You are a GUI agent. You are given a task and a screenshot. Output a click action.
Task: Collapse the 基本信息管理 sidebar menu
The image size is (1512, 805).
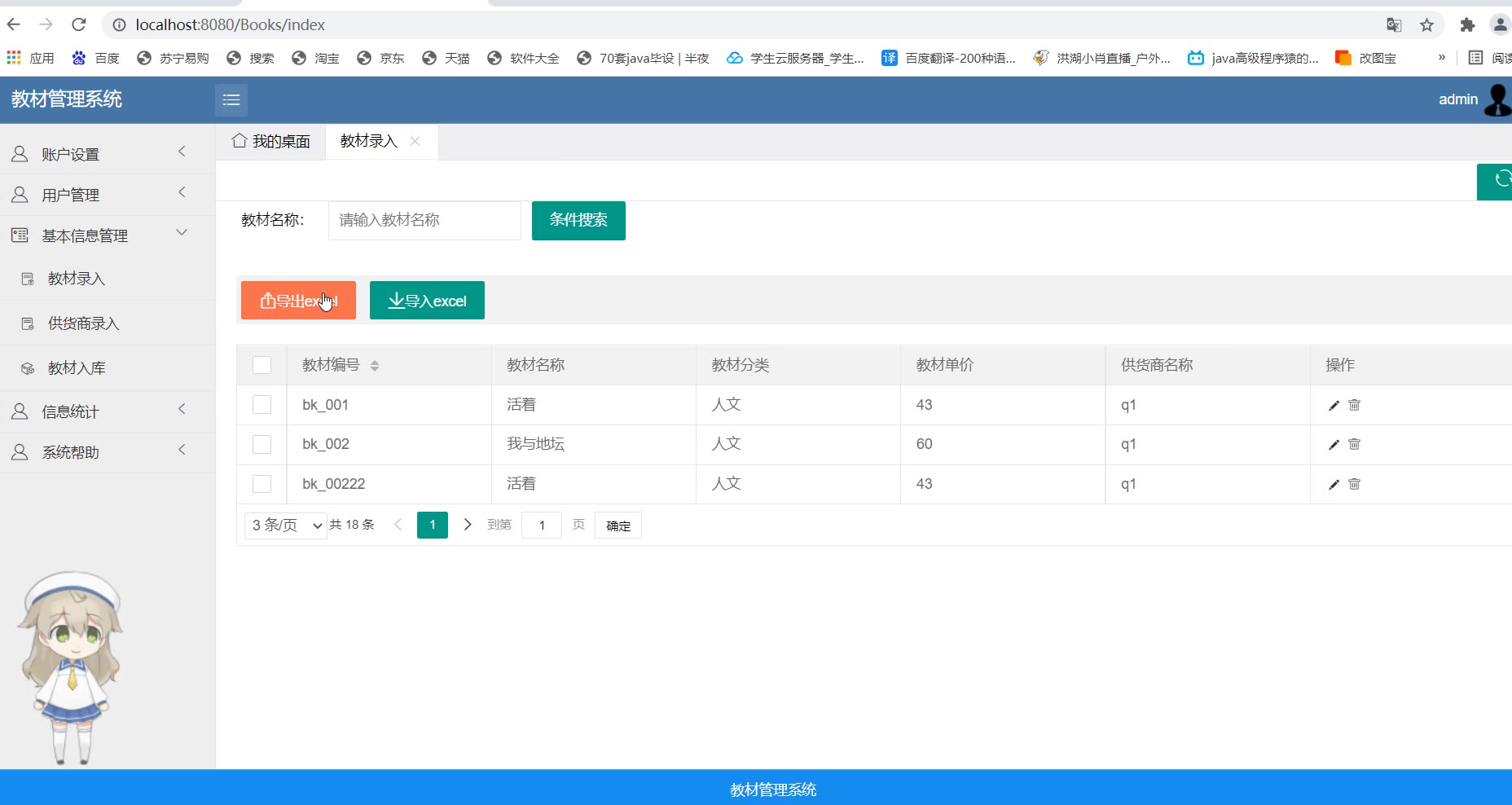(108, 235)
